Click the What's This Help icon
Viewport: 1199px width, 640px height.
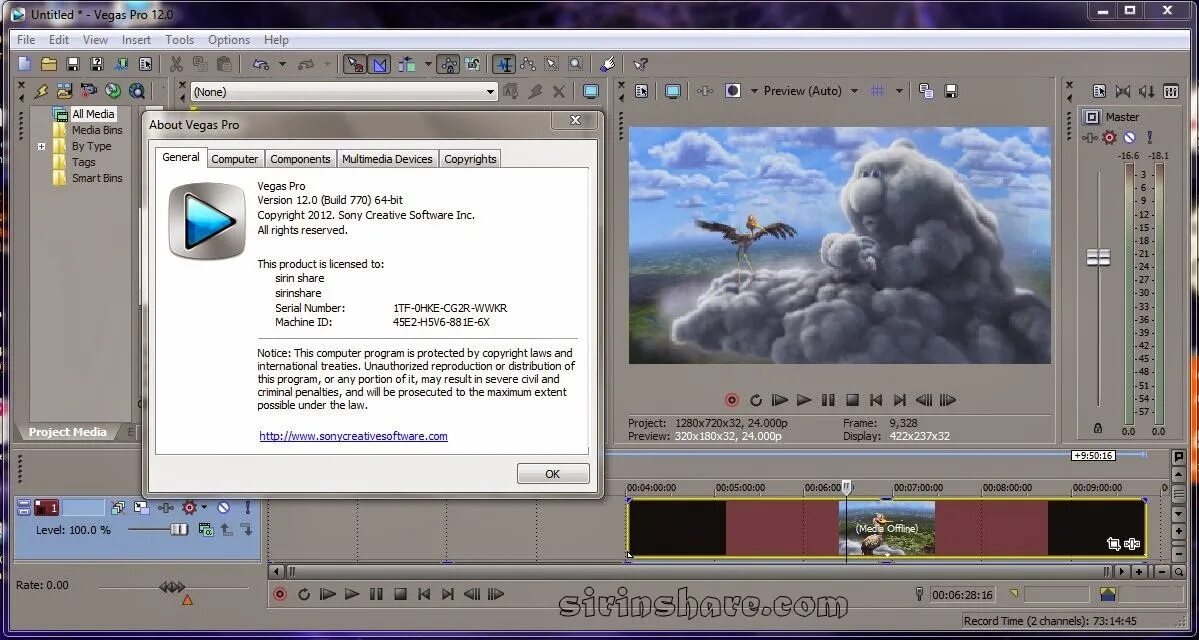tap(640, 64)
